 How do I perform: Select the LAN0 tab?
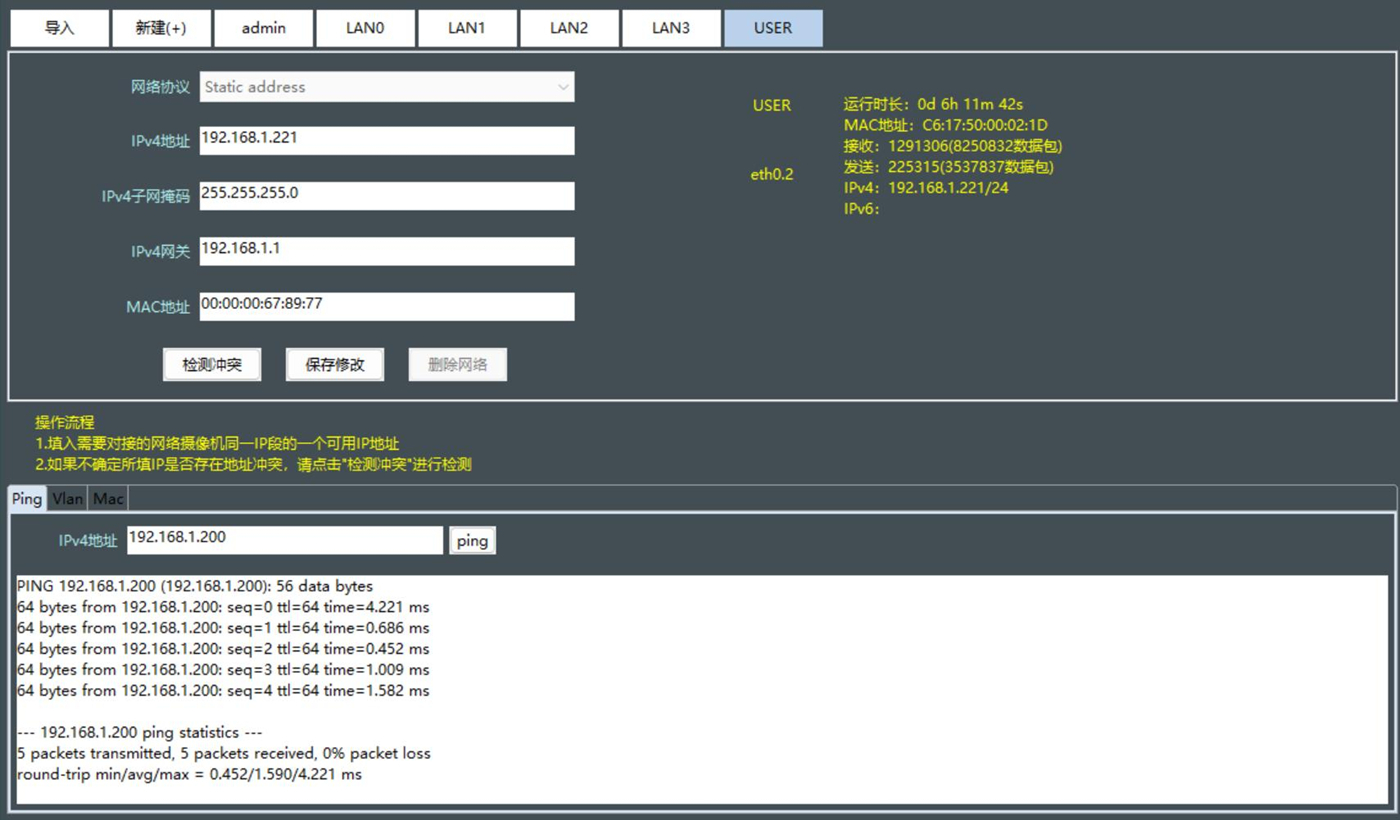click(365, 28)
